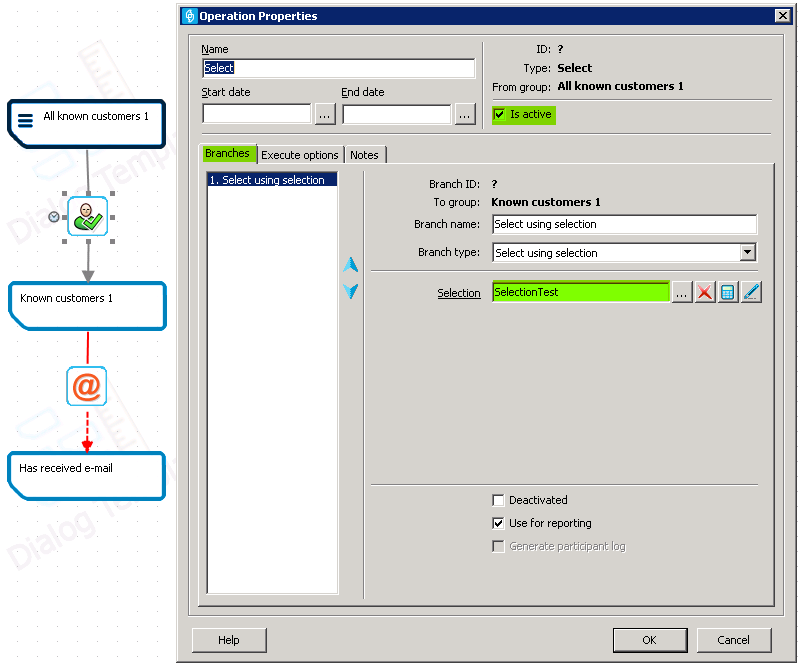Select the All known customers 1 group
The width and height of the screenshot is (805, 669).
[87, 123]
